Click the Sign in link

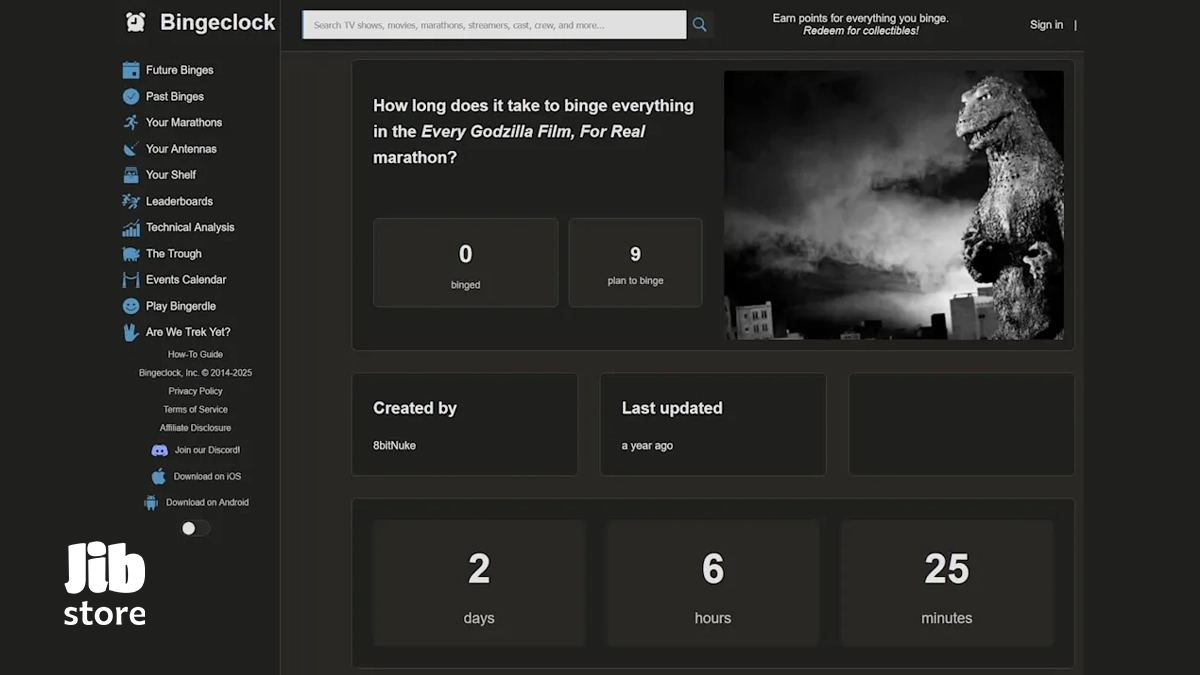[x=1046, y=25]
